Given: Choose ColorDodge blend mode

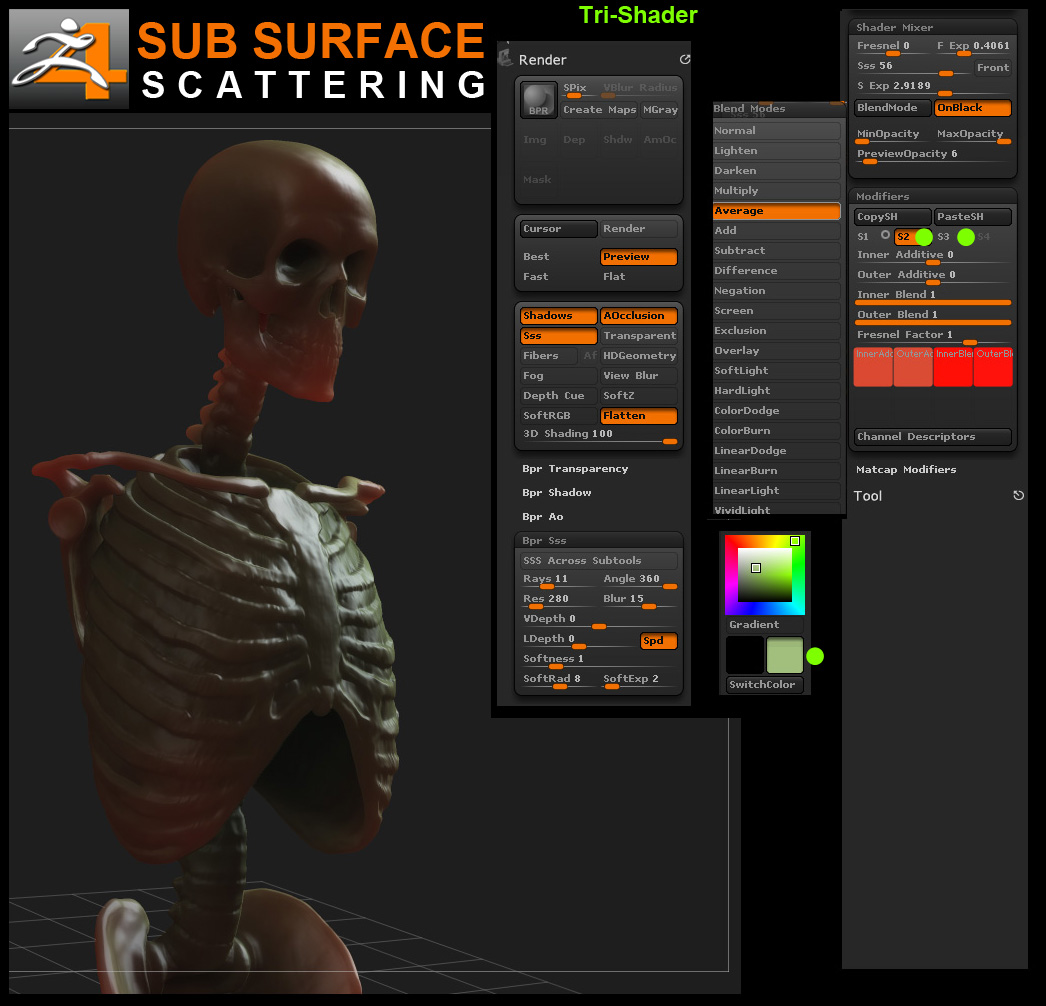Looking at the screenshot, I should point(776,411).
